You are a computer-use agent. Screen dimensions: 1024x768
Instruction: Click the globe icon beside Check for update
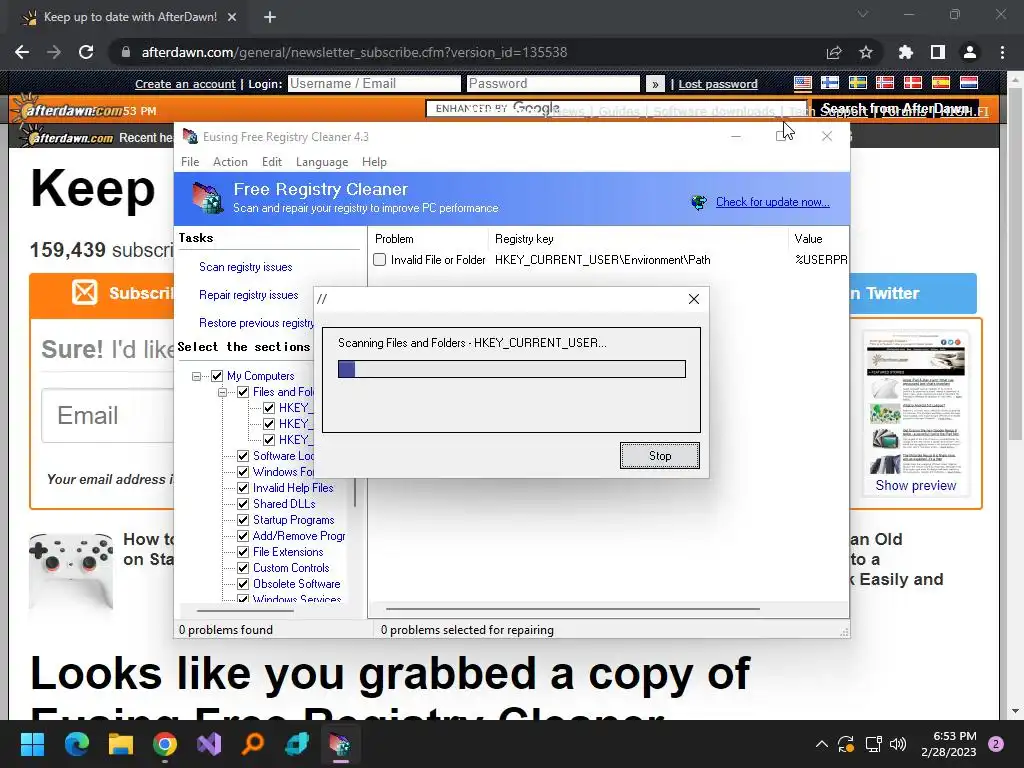[x=699, y=202]
